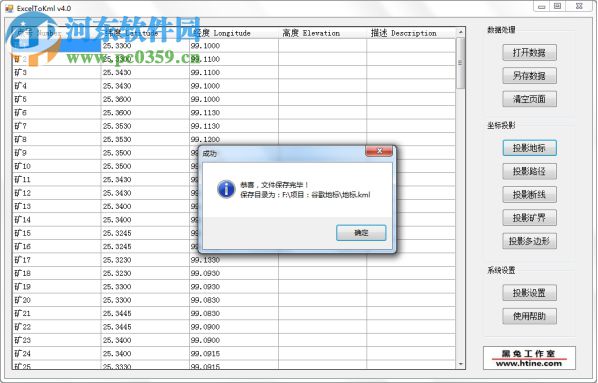598x383 pixels.
Task: Select the row label 矿4
Action: pyautogui.click(x=21, y=86)
